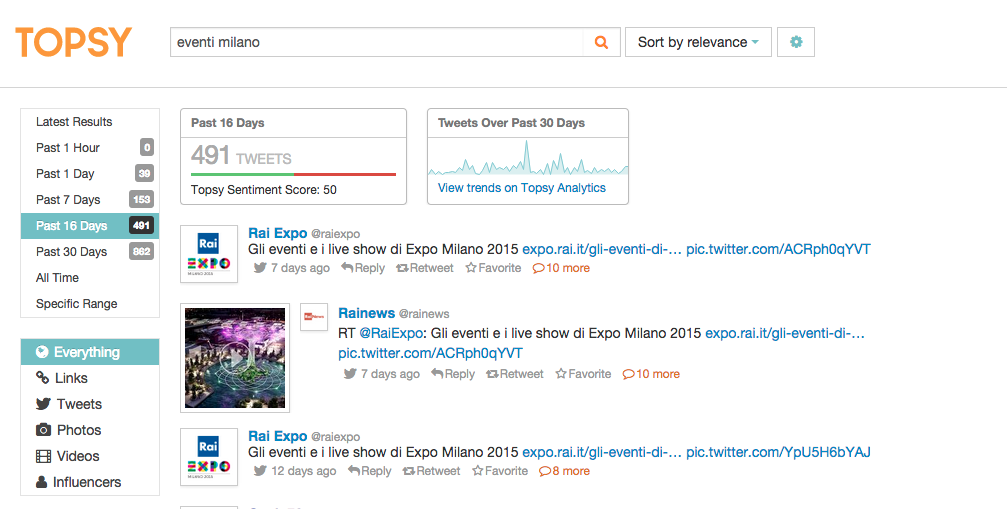Open Rai Expo avatar on 12 days ago tweet
Viewport: 1007px width, 509px height.
tap(209, 457)
